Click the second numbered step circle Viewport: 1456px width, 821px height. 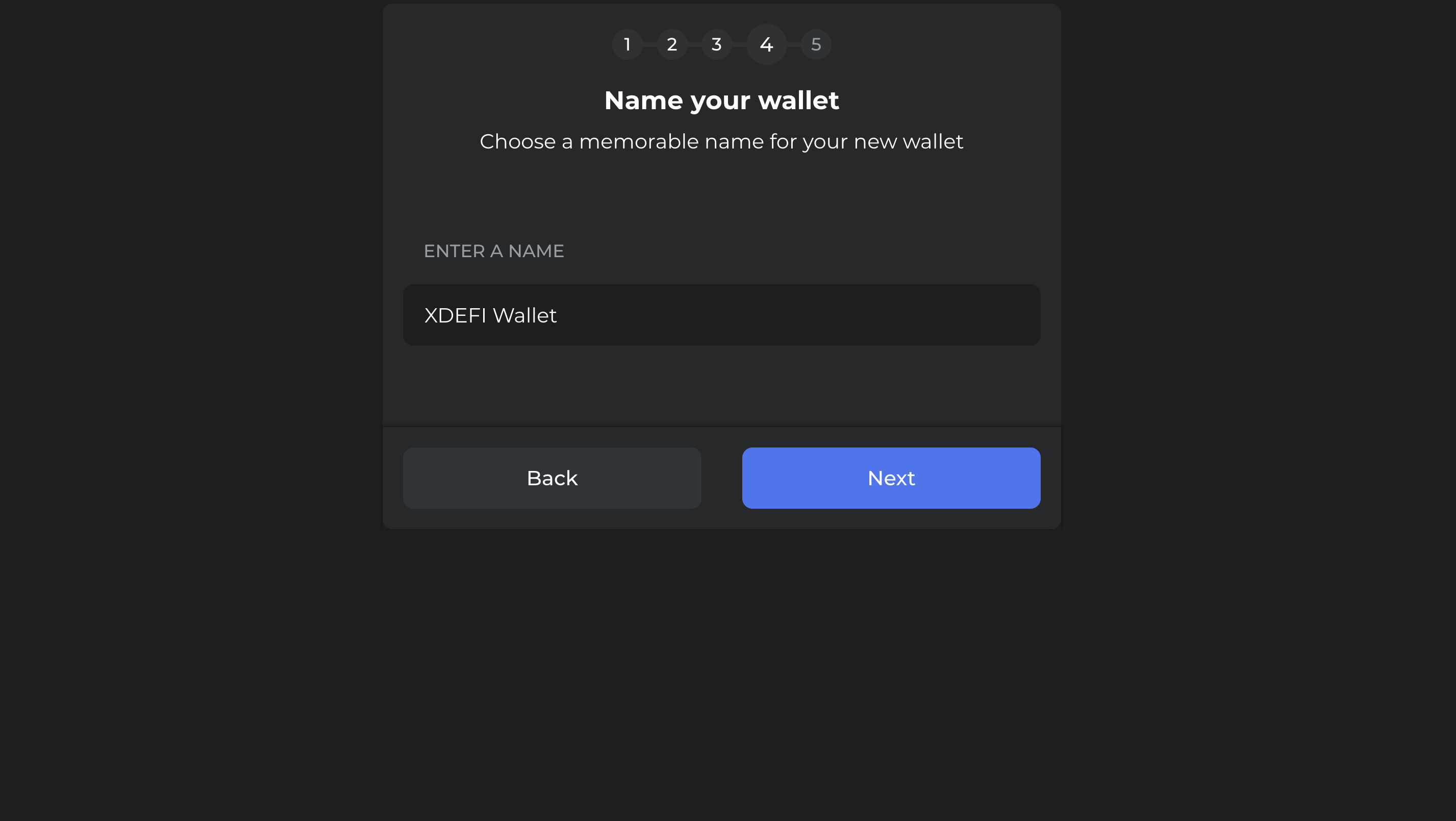pyautogui.click(x=671, y=44)
